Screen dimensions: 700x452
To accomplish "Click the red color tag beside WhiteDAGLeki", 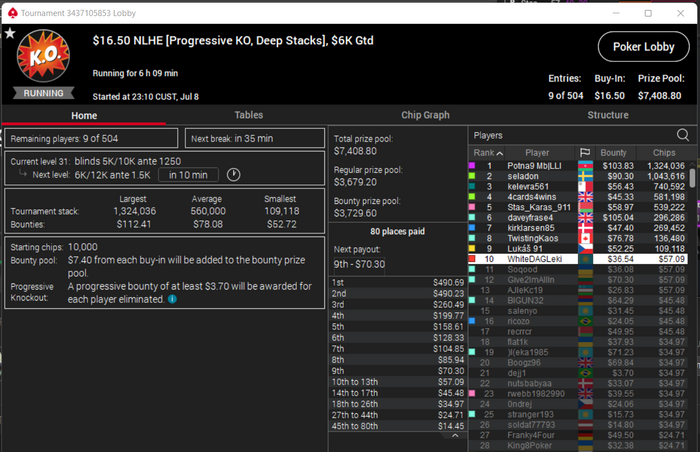I will (x=472, y=259).
